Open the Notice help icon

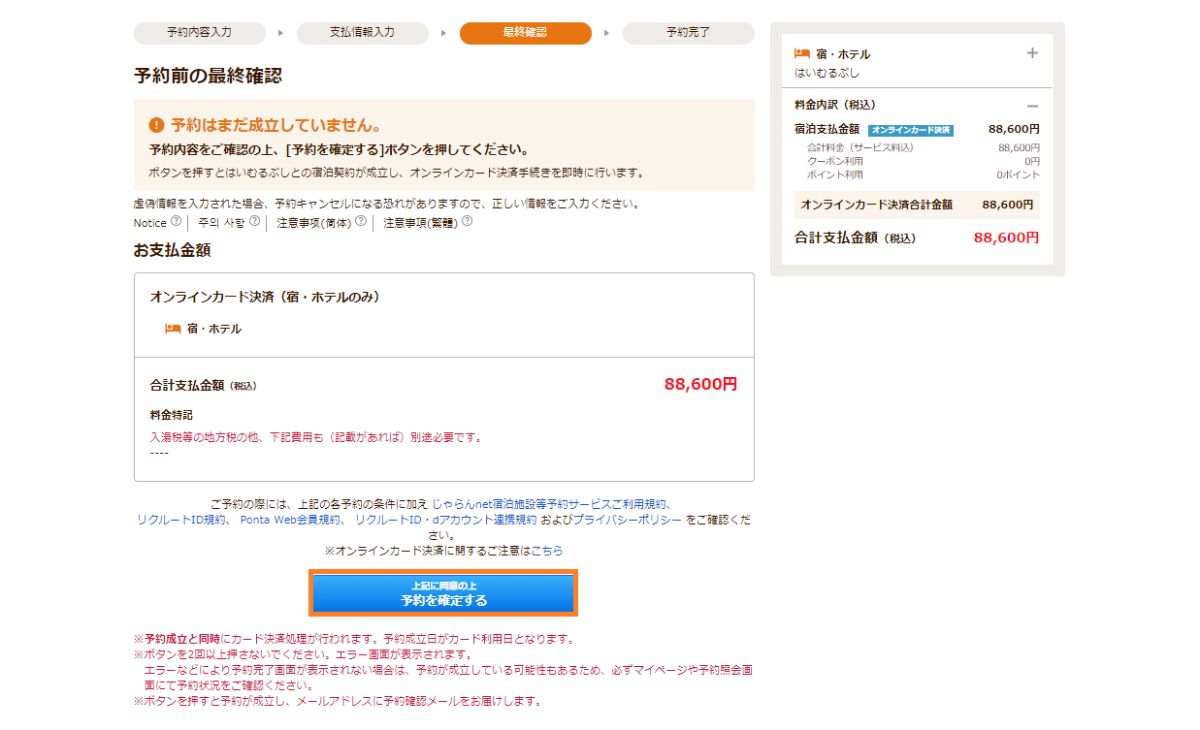click(x=176, y=222)
